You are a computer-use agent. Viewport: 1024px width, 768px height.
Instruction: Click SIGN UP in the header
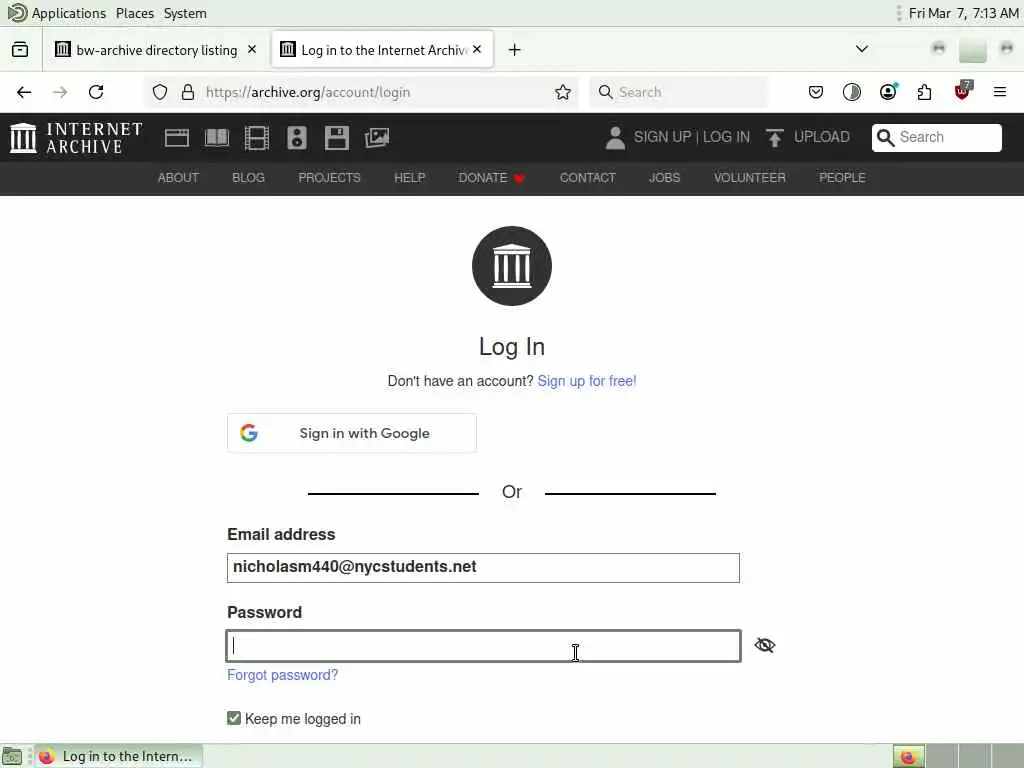click(662, 137)
